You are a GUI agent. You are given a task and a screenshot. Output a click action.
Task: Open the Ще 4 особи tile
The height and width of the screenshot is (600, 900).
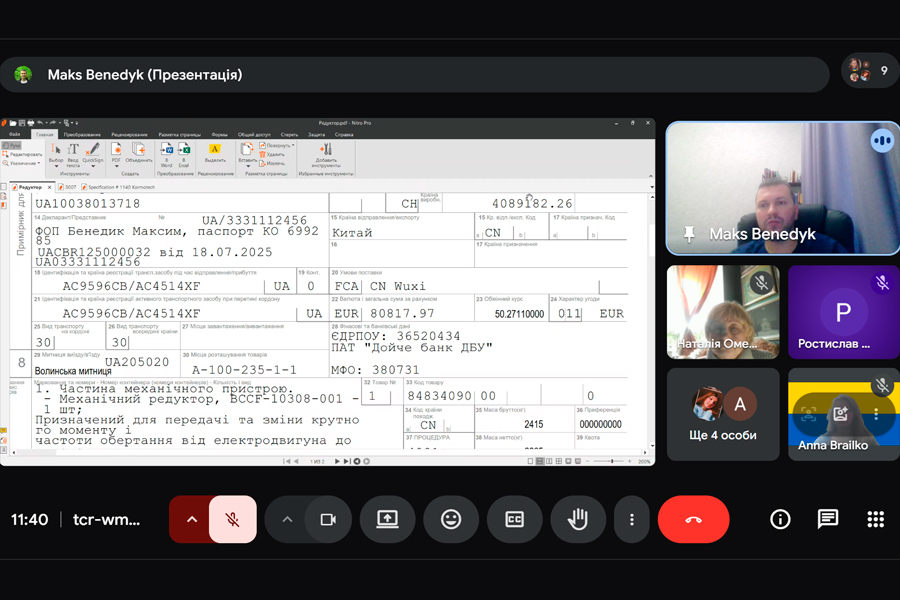pyautogui.click(x=723, y=415)
